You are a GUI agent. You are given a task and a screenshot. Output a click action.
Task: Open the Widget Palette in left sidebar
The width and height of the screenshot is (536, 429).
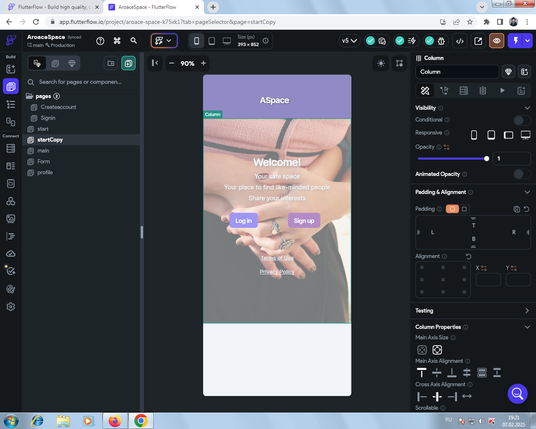[x=11, y=69]
